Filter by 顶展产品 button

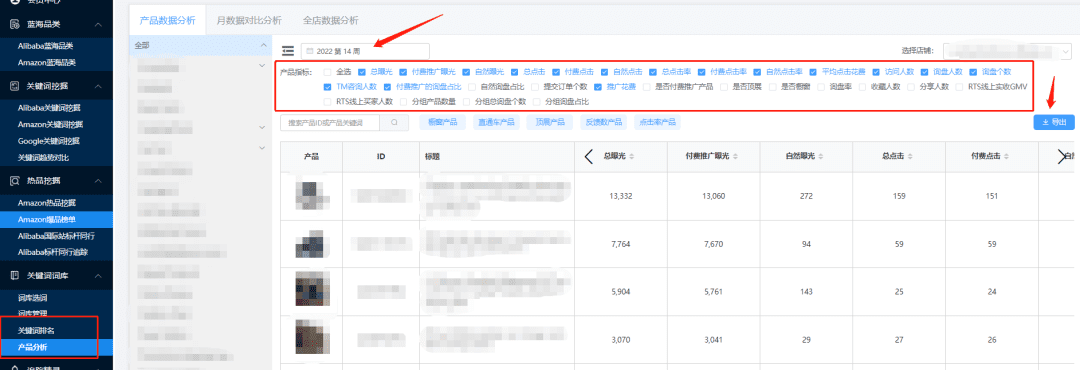tap(550, 122)
